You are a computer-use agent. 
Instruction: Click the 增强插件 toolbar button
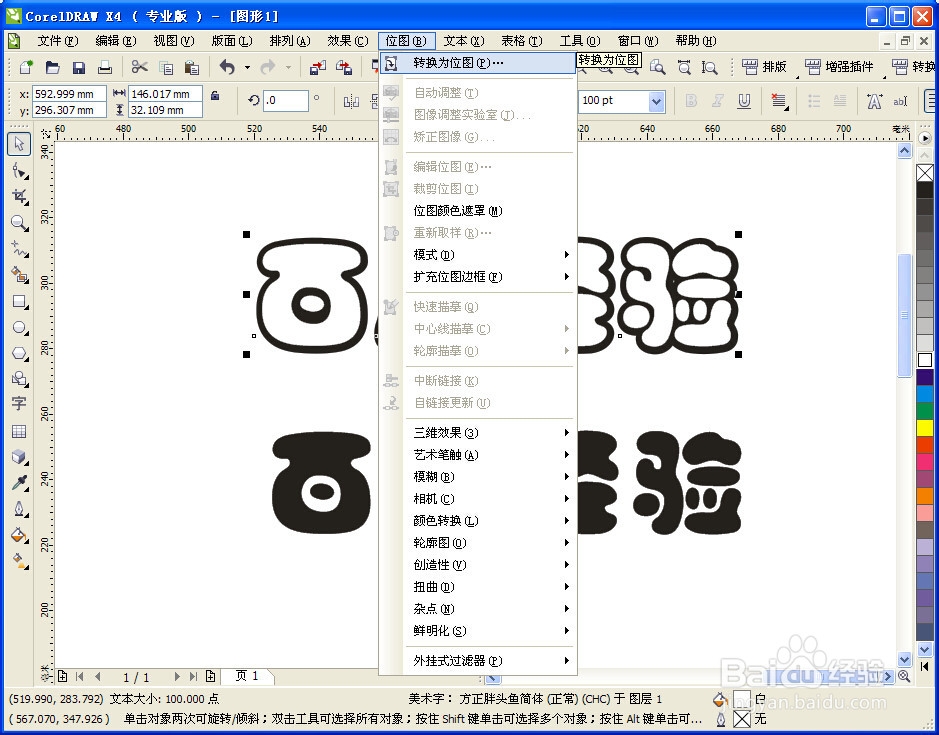[x=839, y=67]
